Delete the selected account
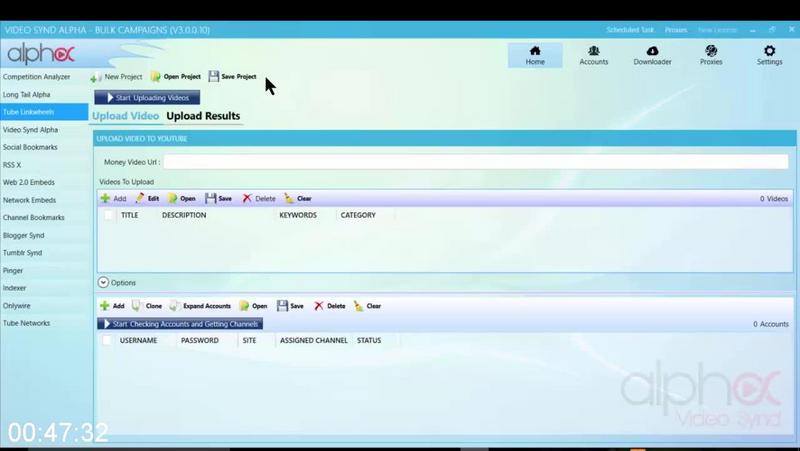The image size is (800, 451). [330, 306]
